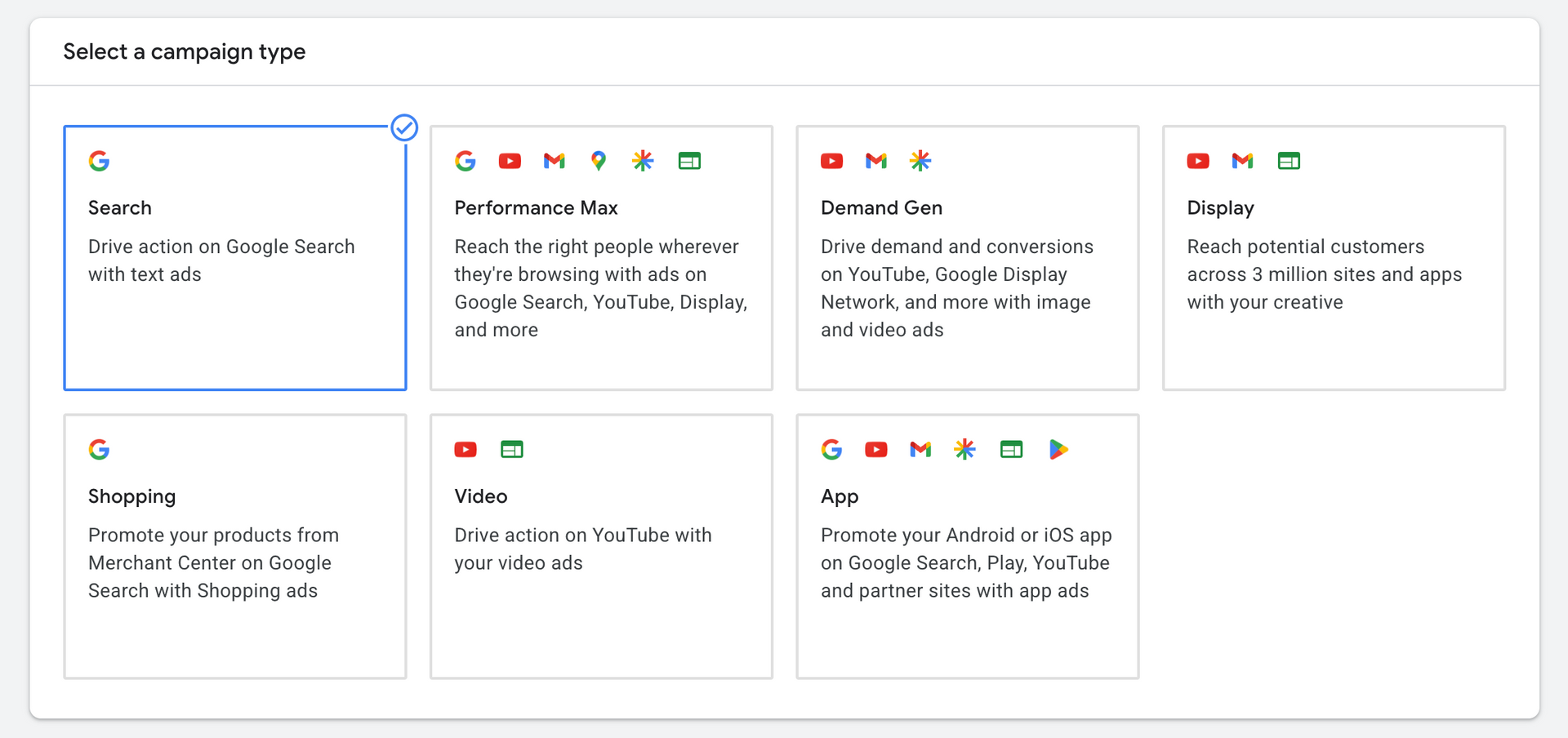The image size is (1568, 738).
Task: Click the Display network icon in Video card
Action: point(512,449)
